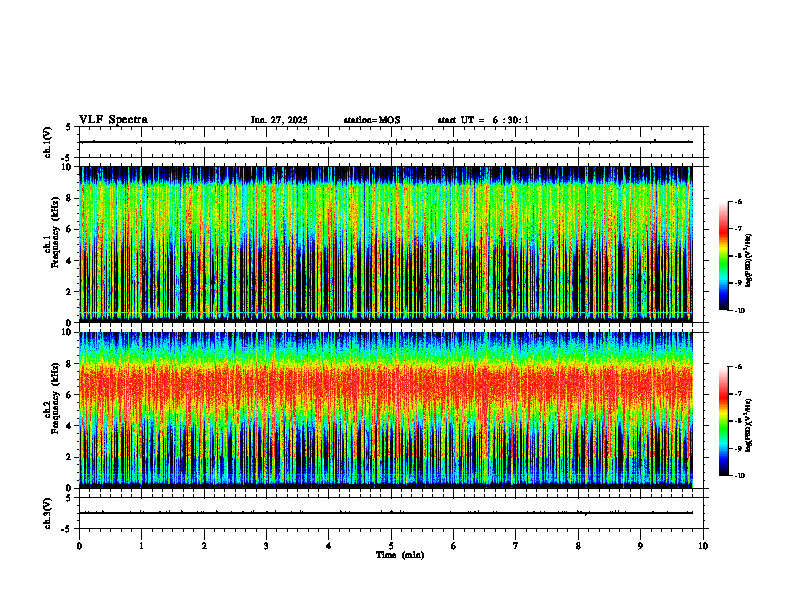
Task: Click the '8' kHz tick on ch.2 frequency axis
Action: [x=69, y=364]
